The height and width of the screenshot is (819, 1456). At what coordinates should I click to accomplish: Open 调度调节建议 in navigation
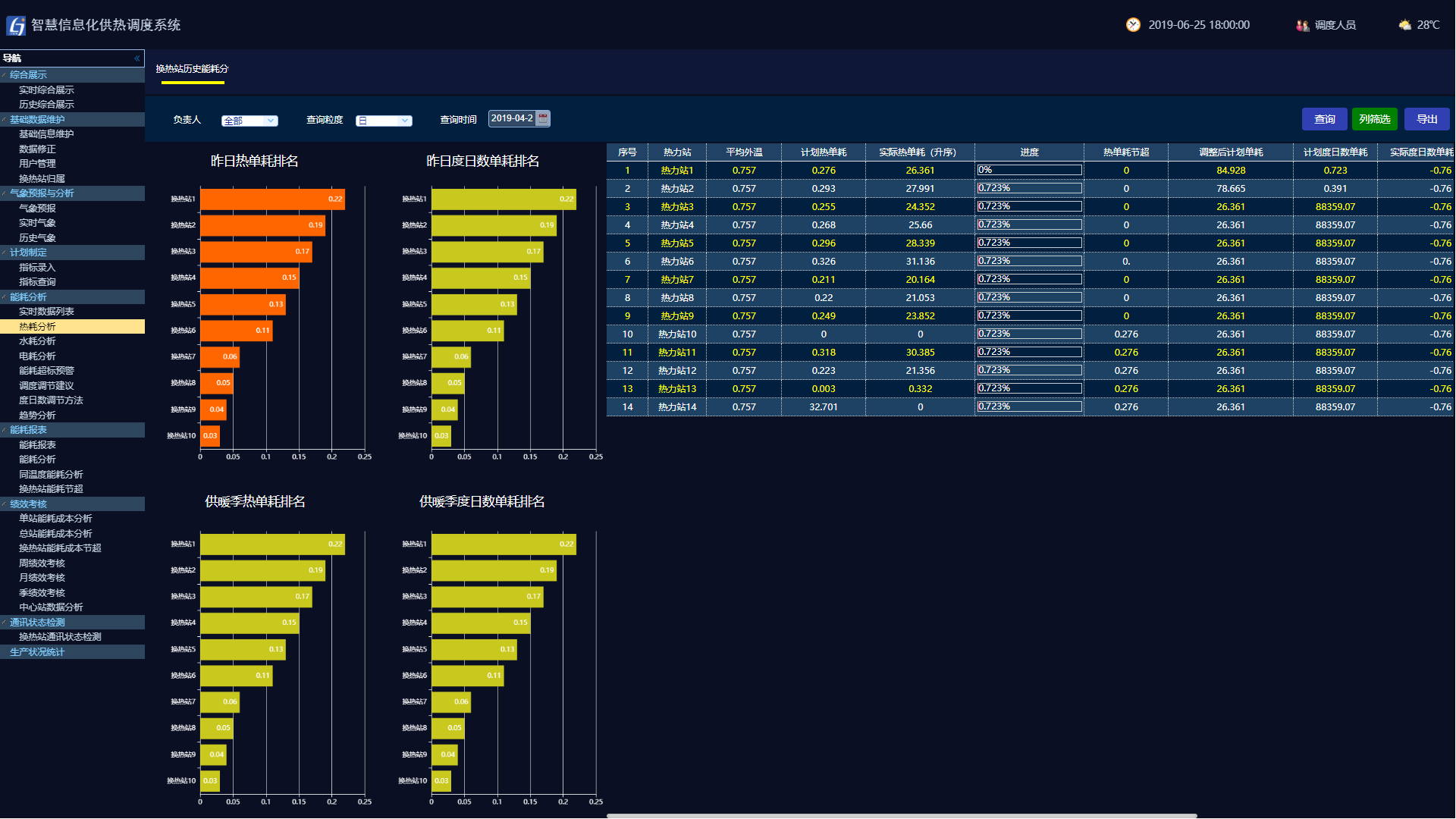46,386
